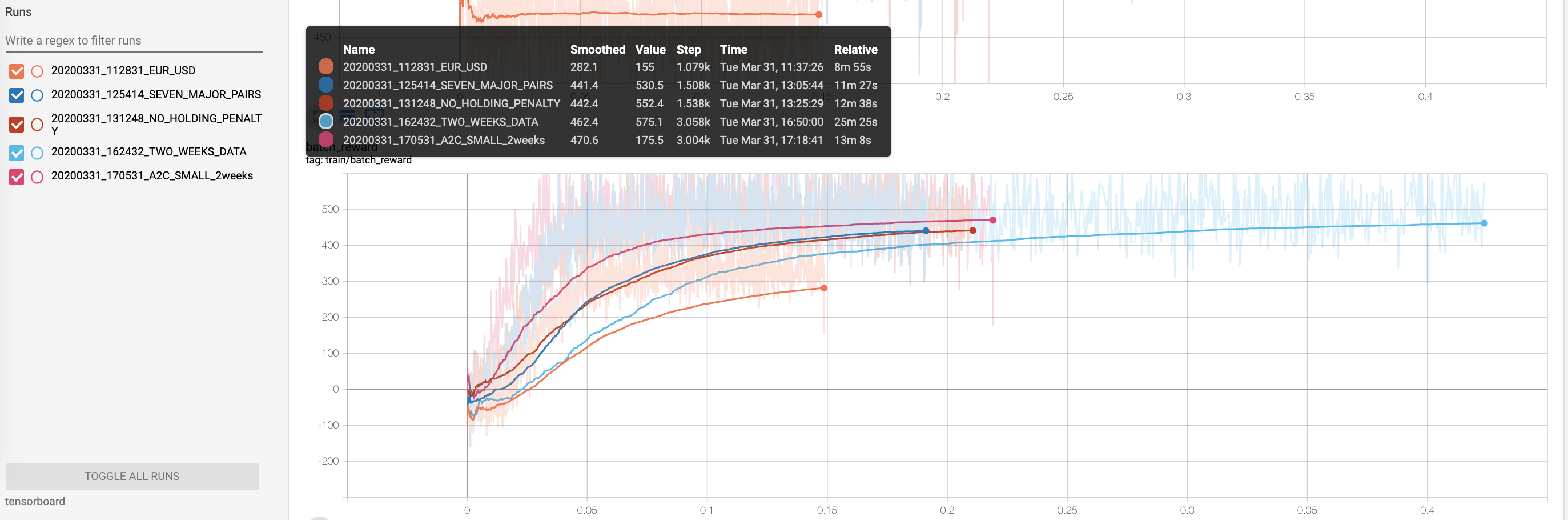Click the dark blue SEVEN_MAJOR_PAIRS tooltip swatch
Image resolution: width=1568 pixels, height=520 pixels.
tap(325, 85)
